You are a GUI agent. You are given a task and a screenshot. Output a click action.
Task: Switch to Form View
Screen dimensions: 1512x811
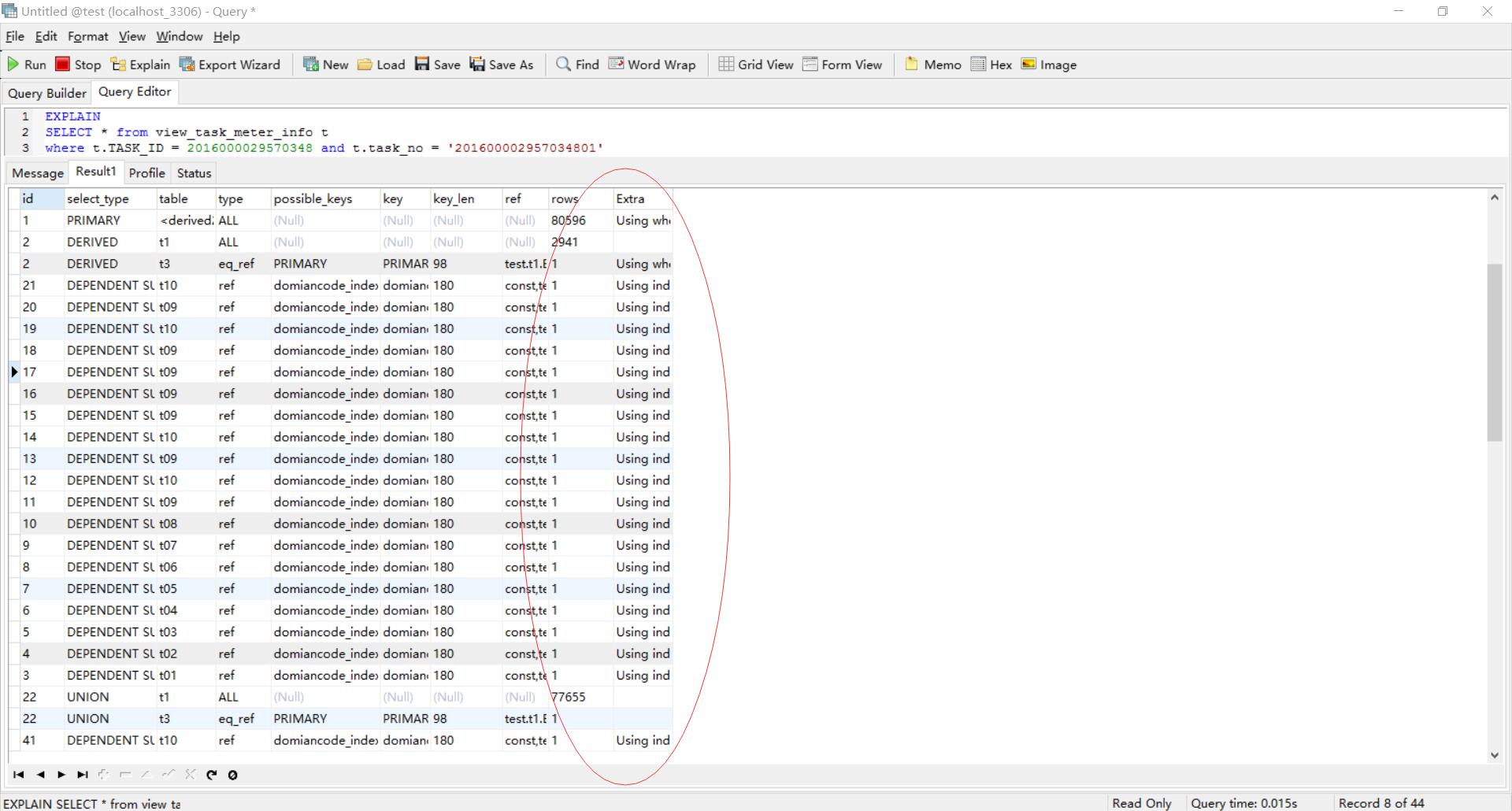pyautogui.click(x=843, y=65)
